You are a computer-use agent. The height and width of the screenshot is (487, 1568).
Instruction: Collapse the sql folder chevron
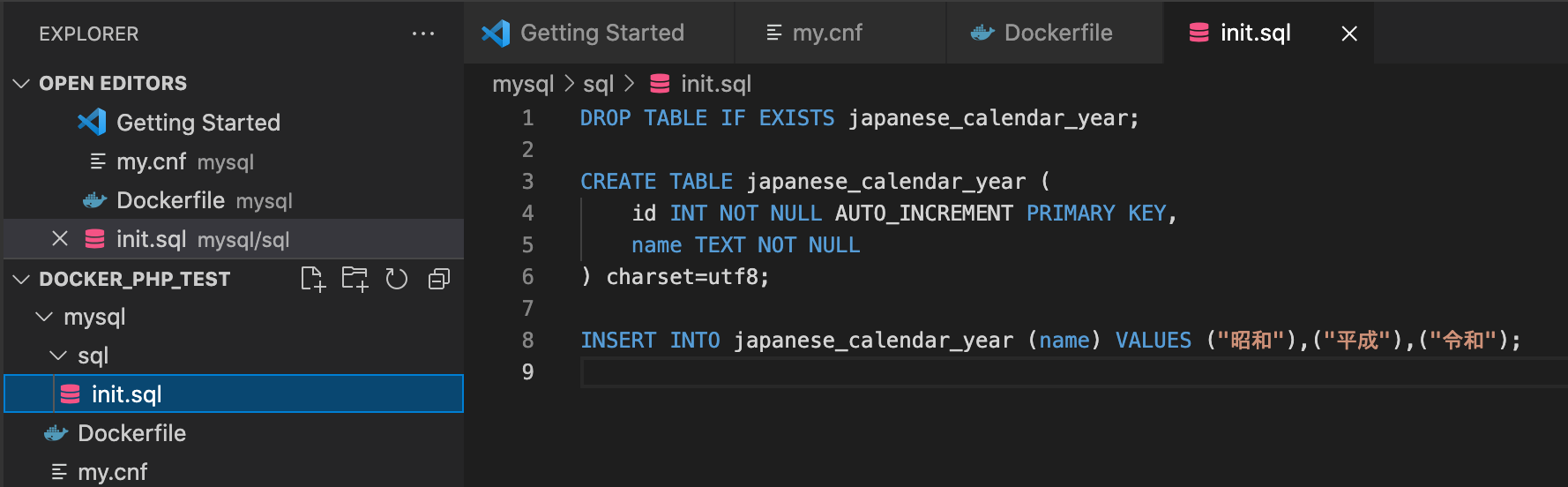point(58,356)
